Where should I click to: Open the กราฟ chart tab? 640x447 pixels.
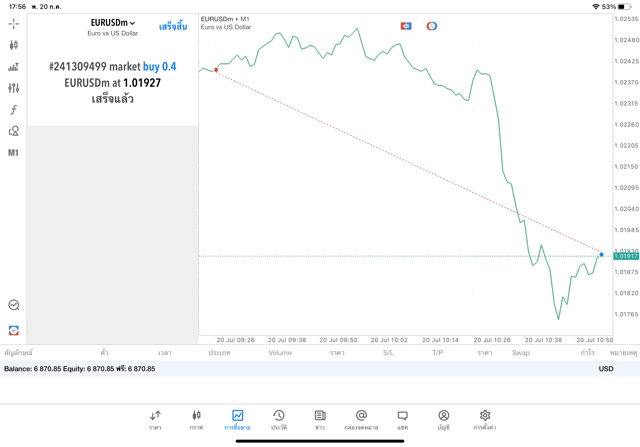tap(196, 420)
